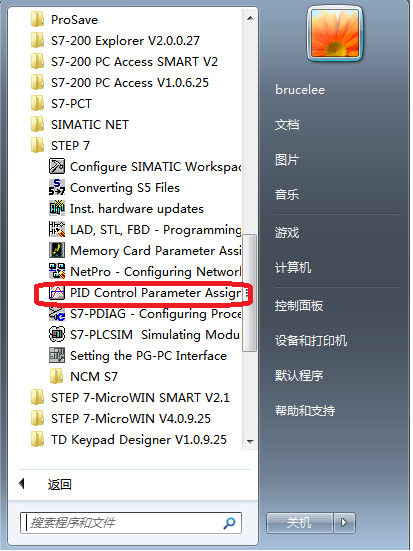Viewport: 413px width, 551px height.
Task: Open 控制面板 control panel
Action: [x=299, y=306]
